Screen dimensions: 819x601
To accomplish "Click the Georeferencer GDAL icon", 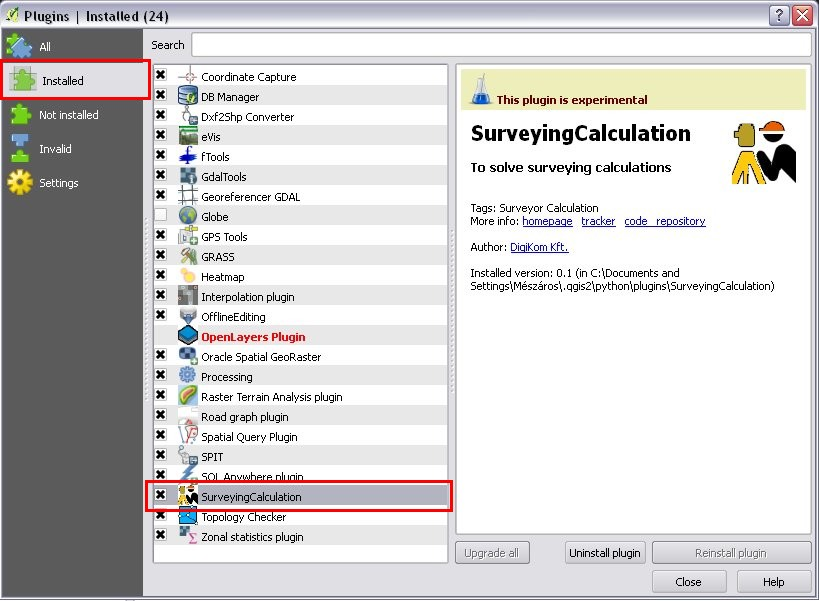I will click(185, 196).
